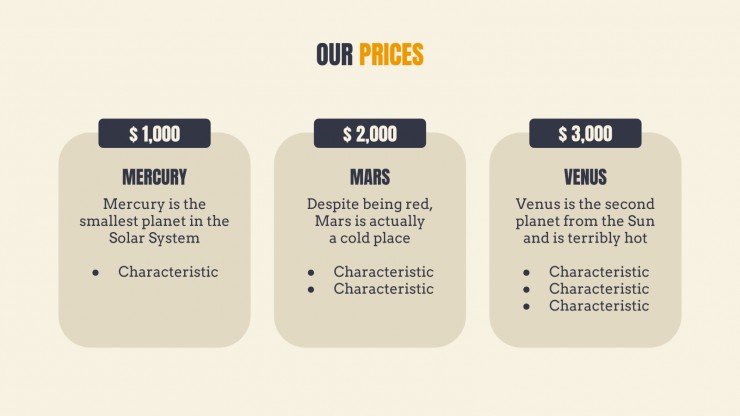
Task: Select the VENUS heading
Action: click(585, 177)
